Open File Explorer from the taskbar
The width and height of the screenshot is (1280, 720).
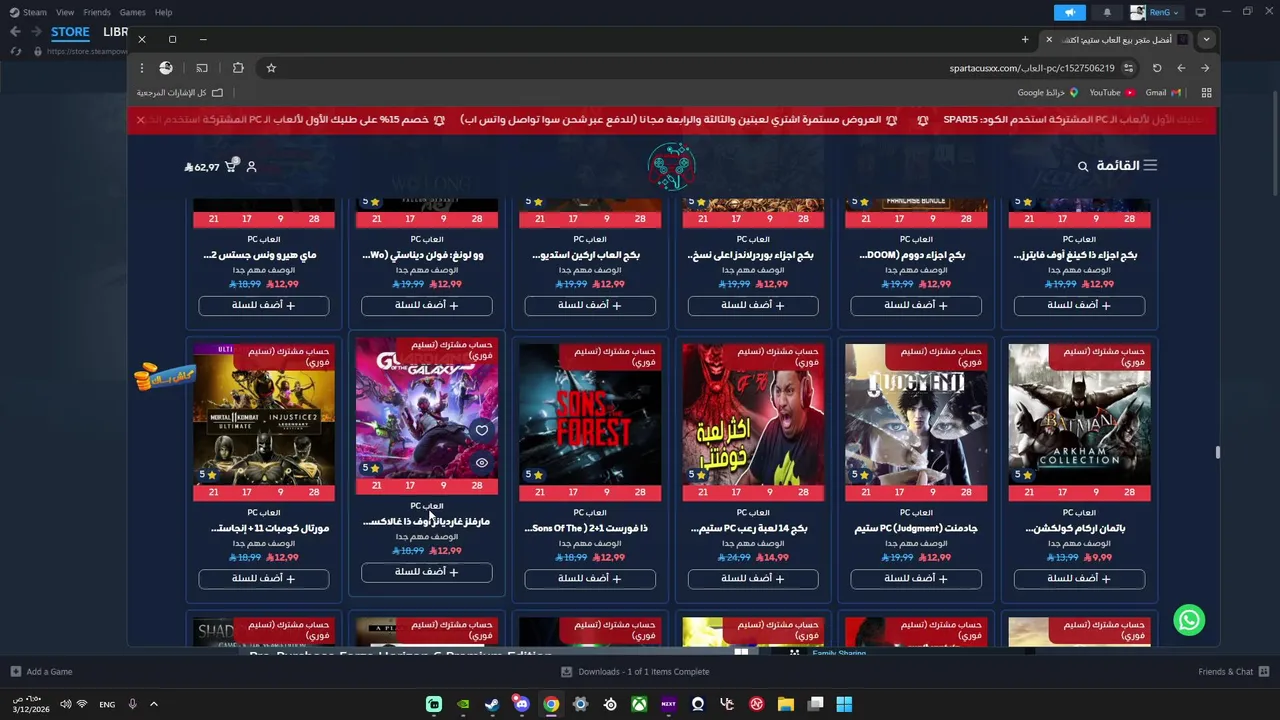pos(786,704)
